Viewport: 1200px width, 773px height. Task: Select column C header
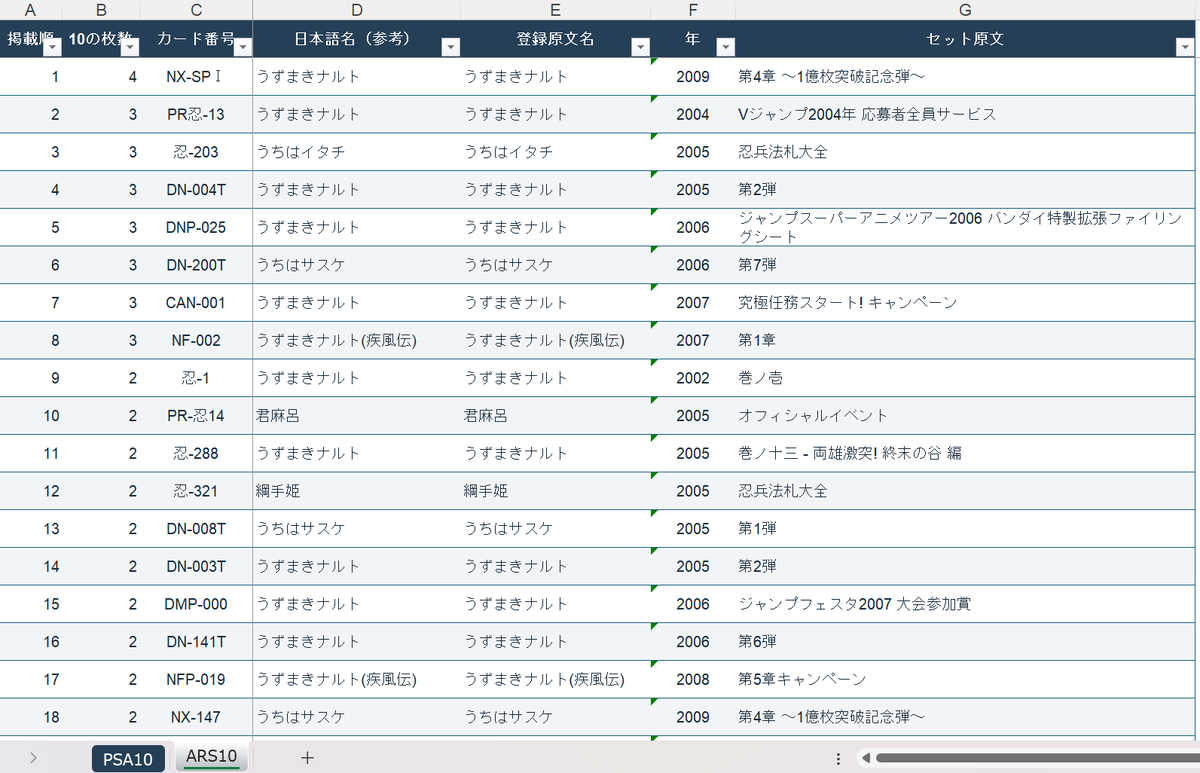196,10
